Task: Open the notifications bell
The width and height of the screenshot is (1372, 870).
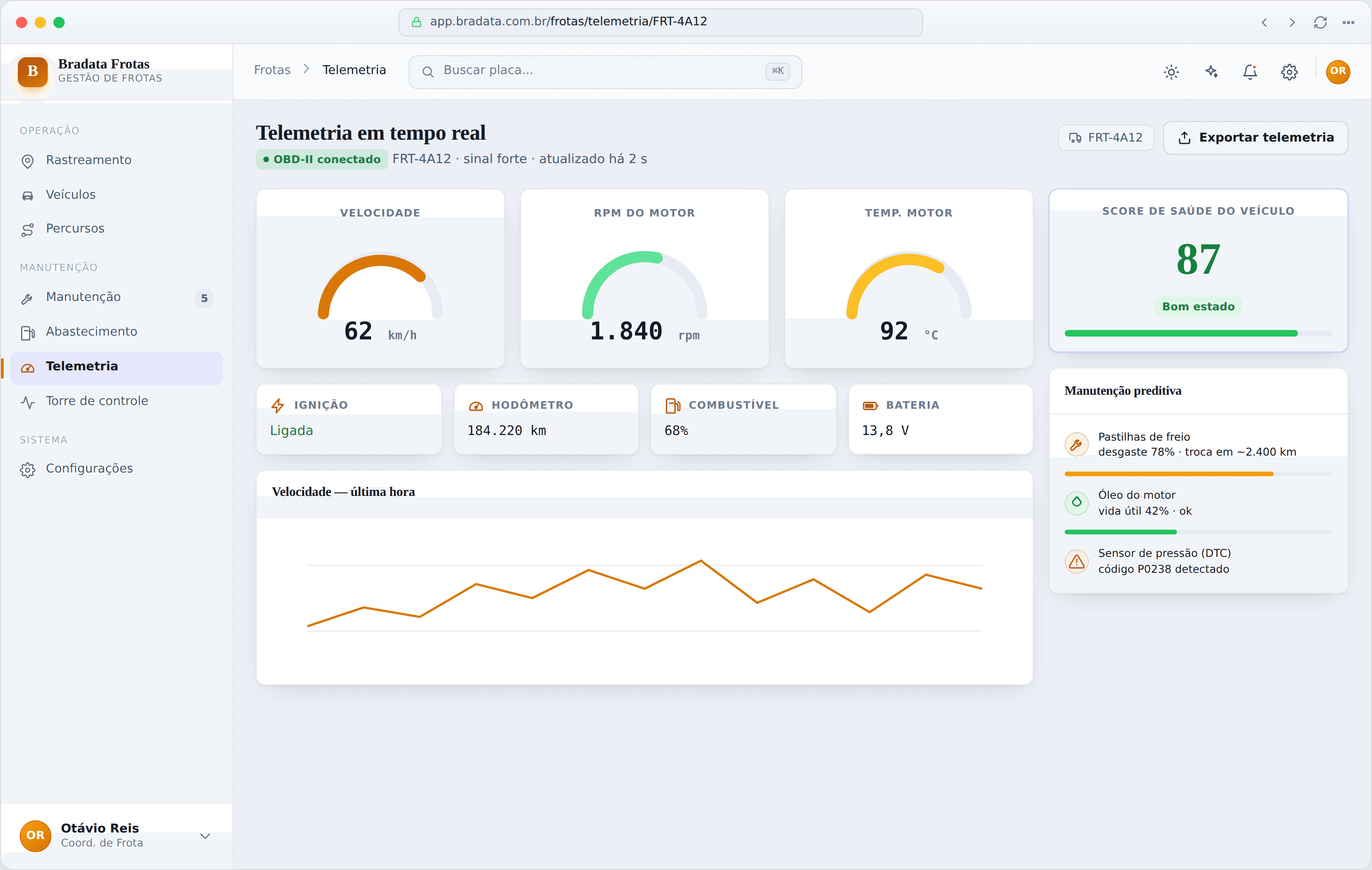Action: click(1250, 72)
